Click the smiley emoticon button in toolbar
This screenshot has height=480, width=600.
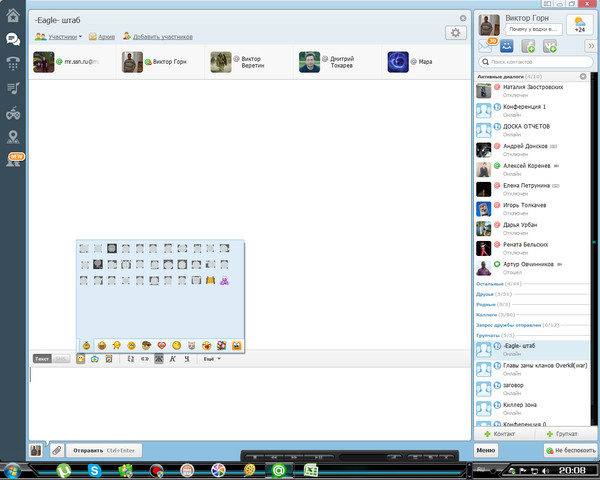(x=80, y=359)
